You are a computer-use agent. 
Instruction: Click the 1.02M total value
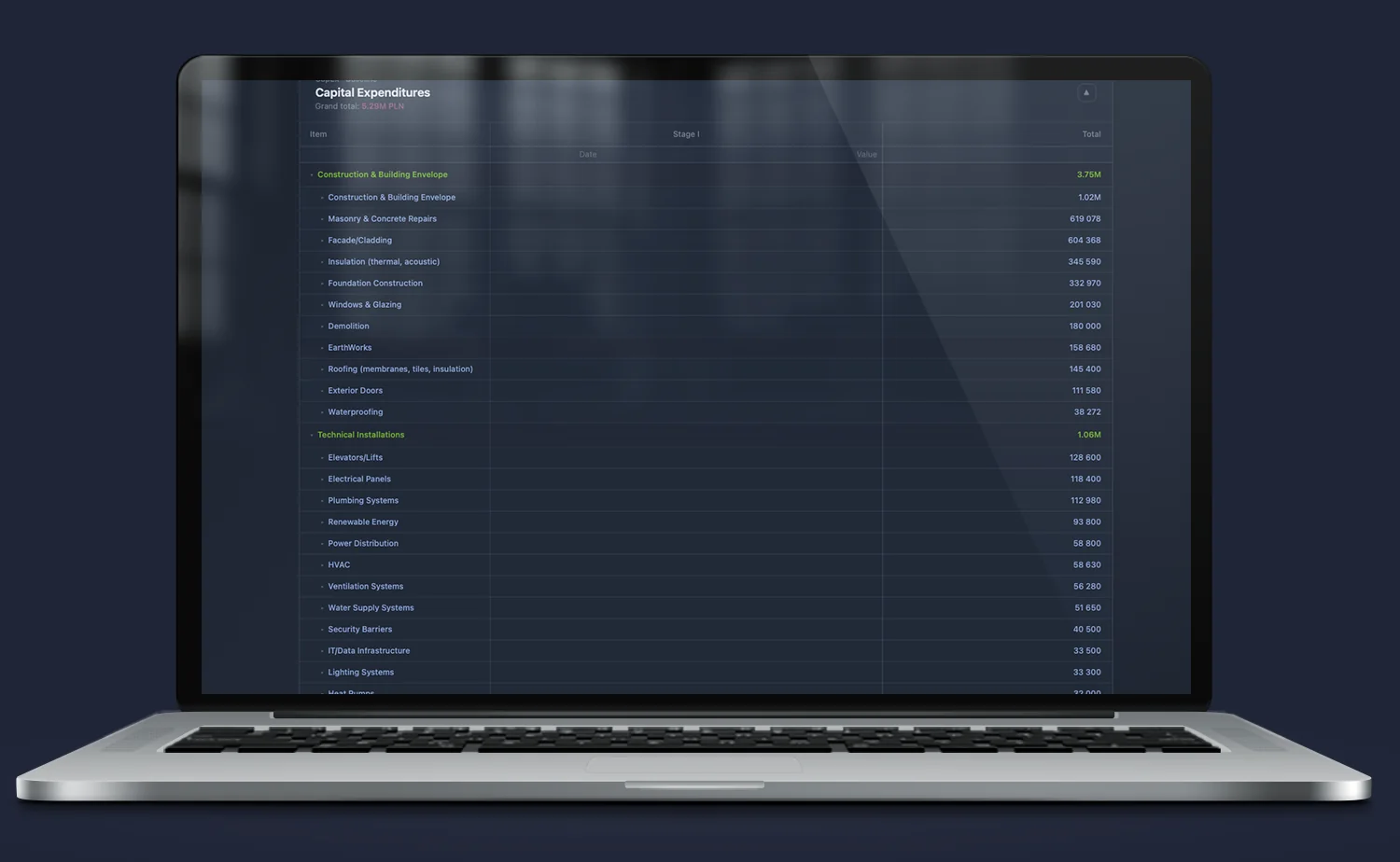coord(1089,198)
